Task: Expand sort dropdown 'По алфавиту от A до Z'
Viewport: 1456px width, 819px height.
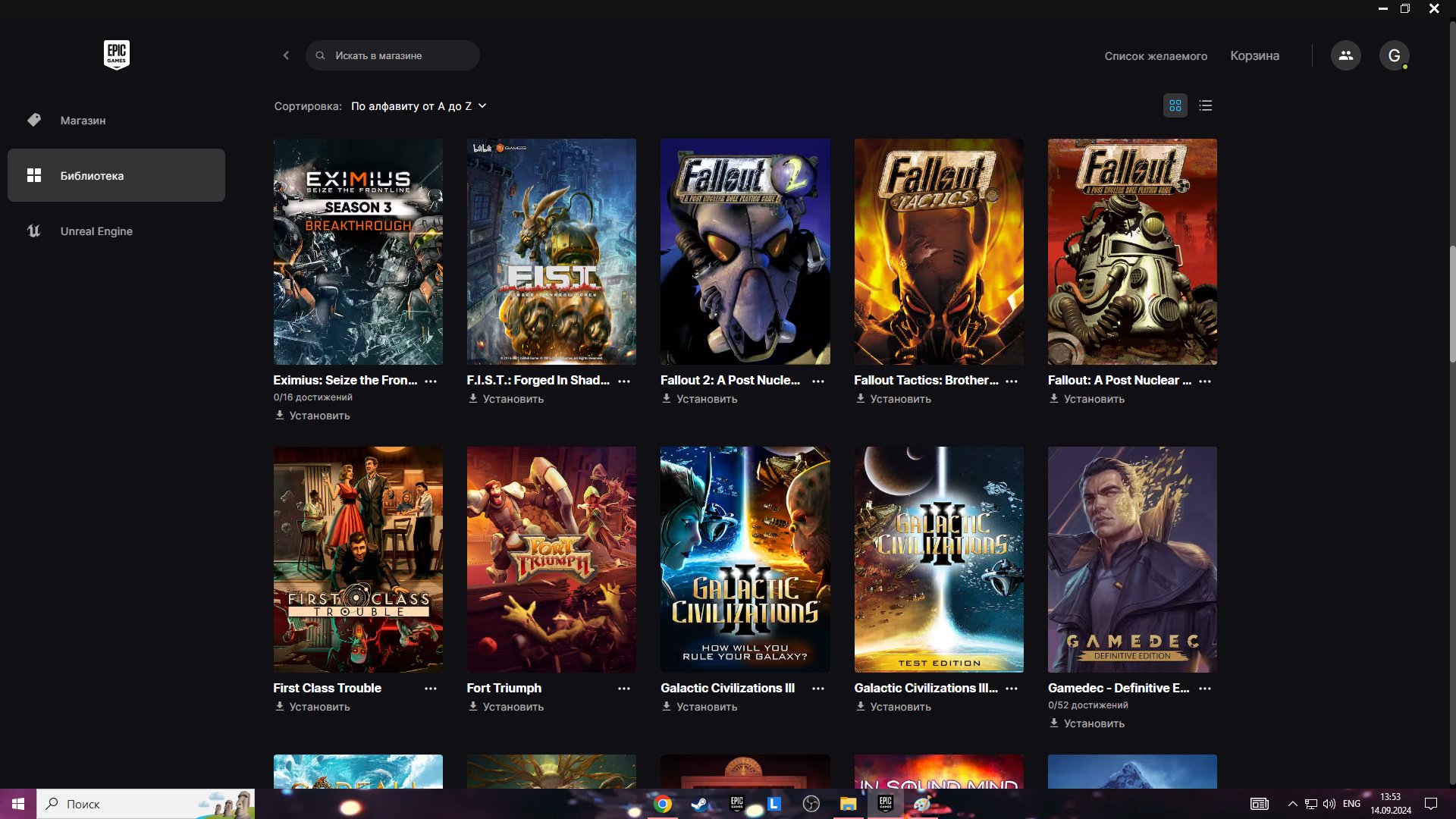Action: pos(419,106)
